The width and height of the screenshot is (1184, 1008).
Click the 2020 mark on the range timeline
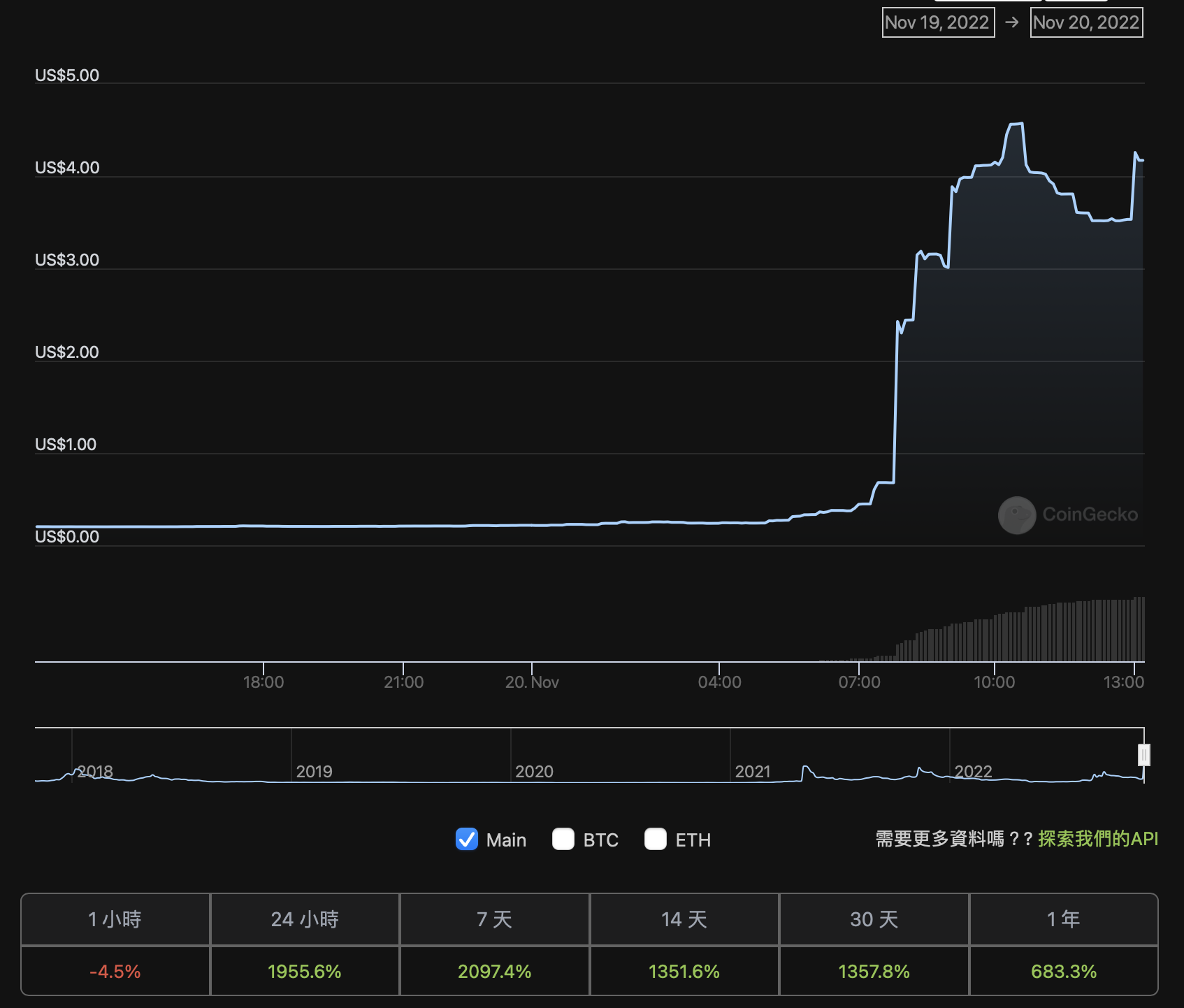pyautogui.click(x=535, y=771)
